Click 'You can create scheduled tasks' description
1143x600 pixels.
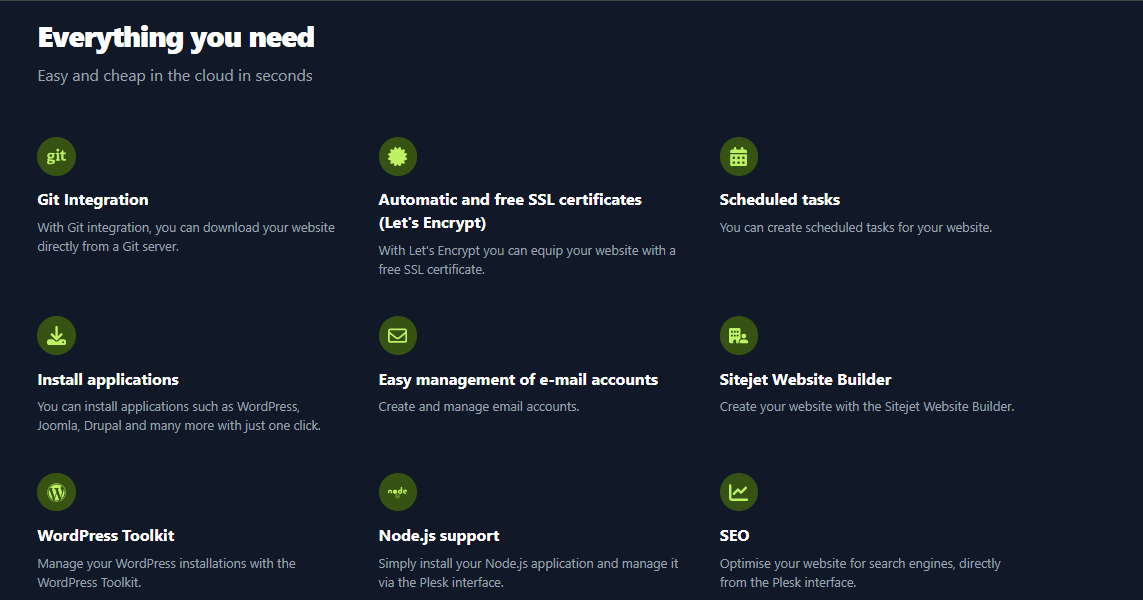click(x=856, y=227)
